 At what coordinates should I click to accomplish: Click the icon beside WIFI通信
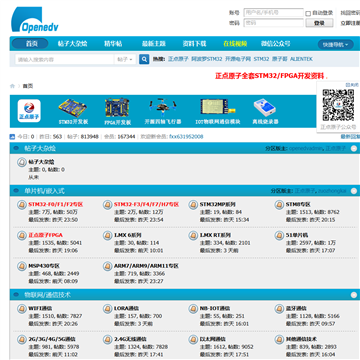[22, 309]
